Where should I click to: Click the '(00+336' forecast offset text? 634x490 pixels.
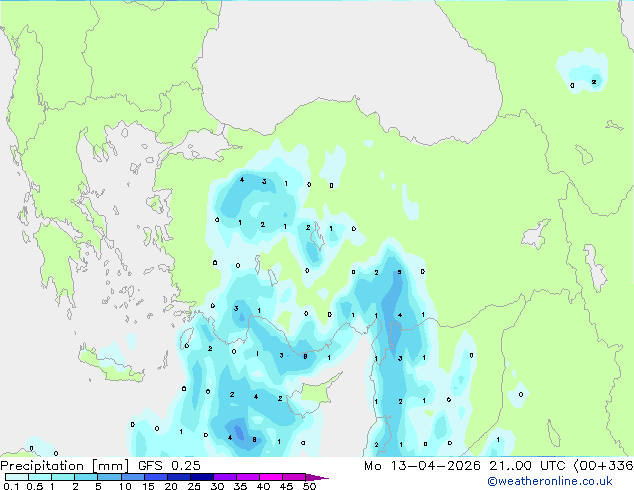point(603,466)
